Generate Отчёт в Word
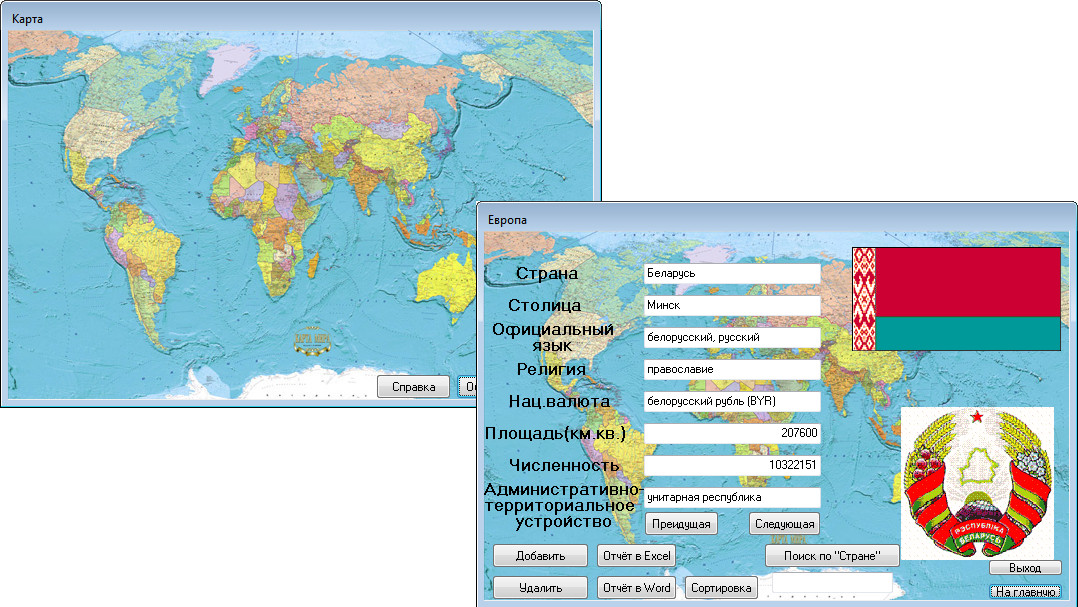Screen dimensions: 1078x607 pos(636,588)
